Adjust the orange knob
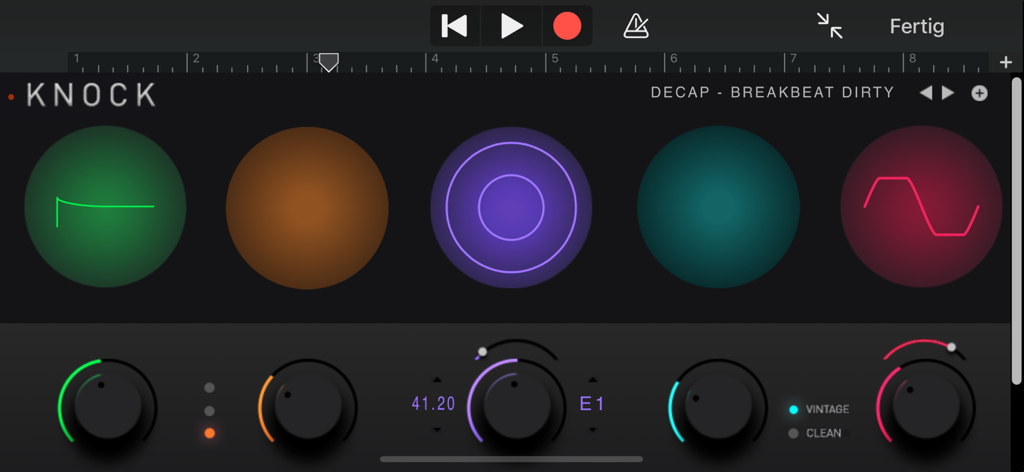The height and width of the screenshot is (472, 1024). [x=308, y=406]
